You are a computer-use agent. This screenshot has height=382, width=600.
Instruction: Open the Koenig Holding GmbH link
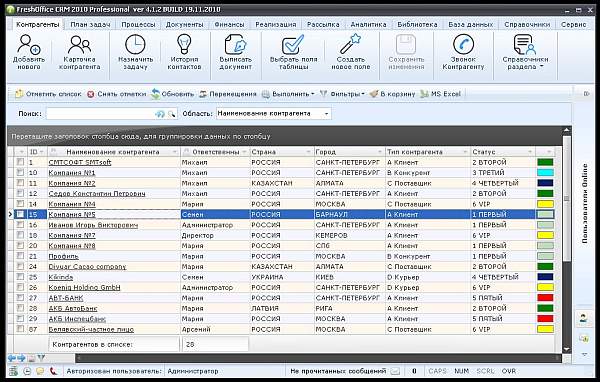click(x=84, y=287)
